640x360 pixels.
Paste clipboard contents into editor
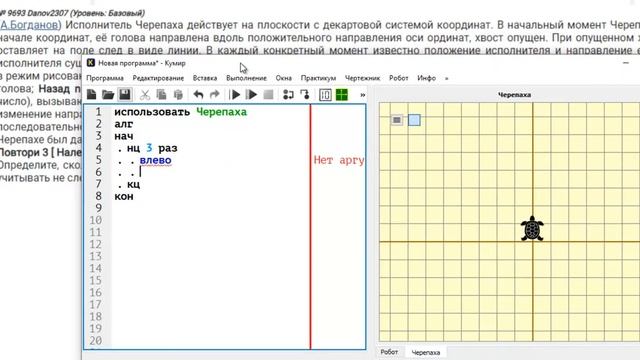(x=178, y=95)
